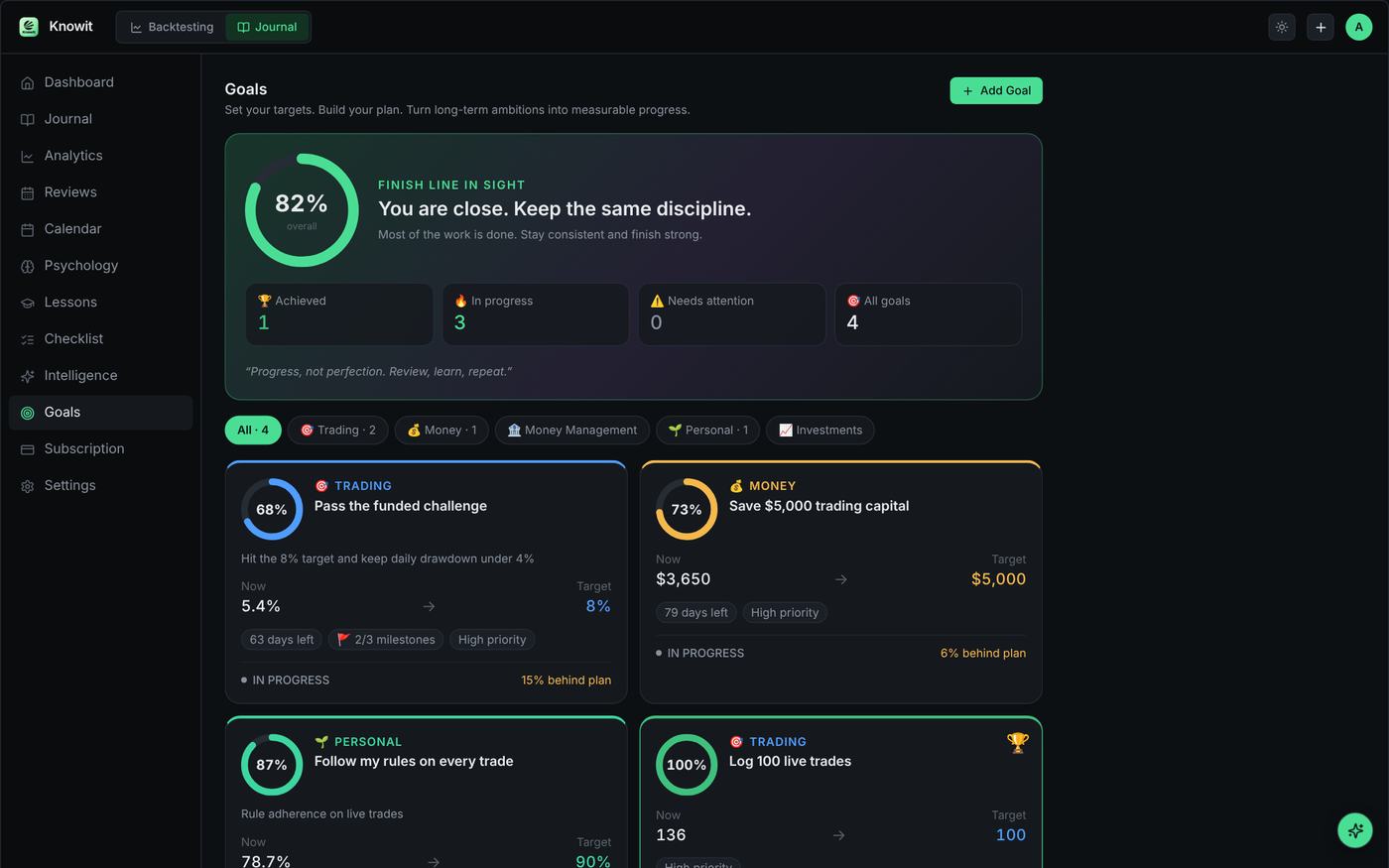Screen dimensions: 1389x868
Task: Switch to Journal mode in top bar
Action: [x=267, y=27]
